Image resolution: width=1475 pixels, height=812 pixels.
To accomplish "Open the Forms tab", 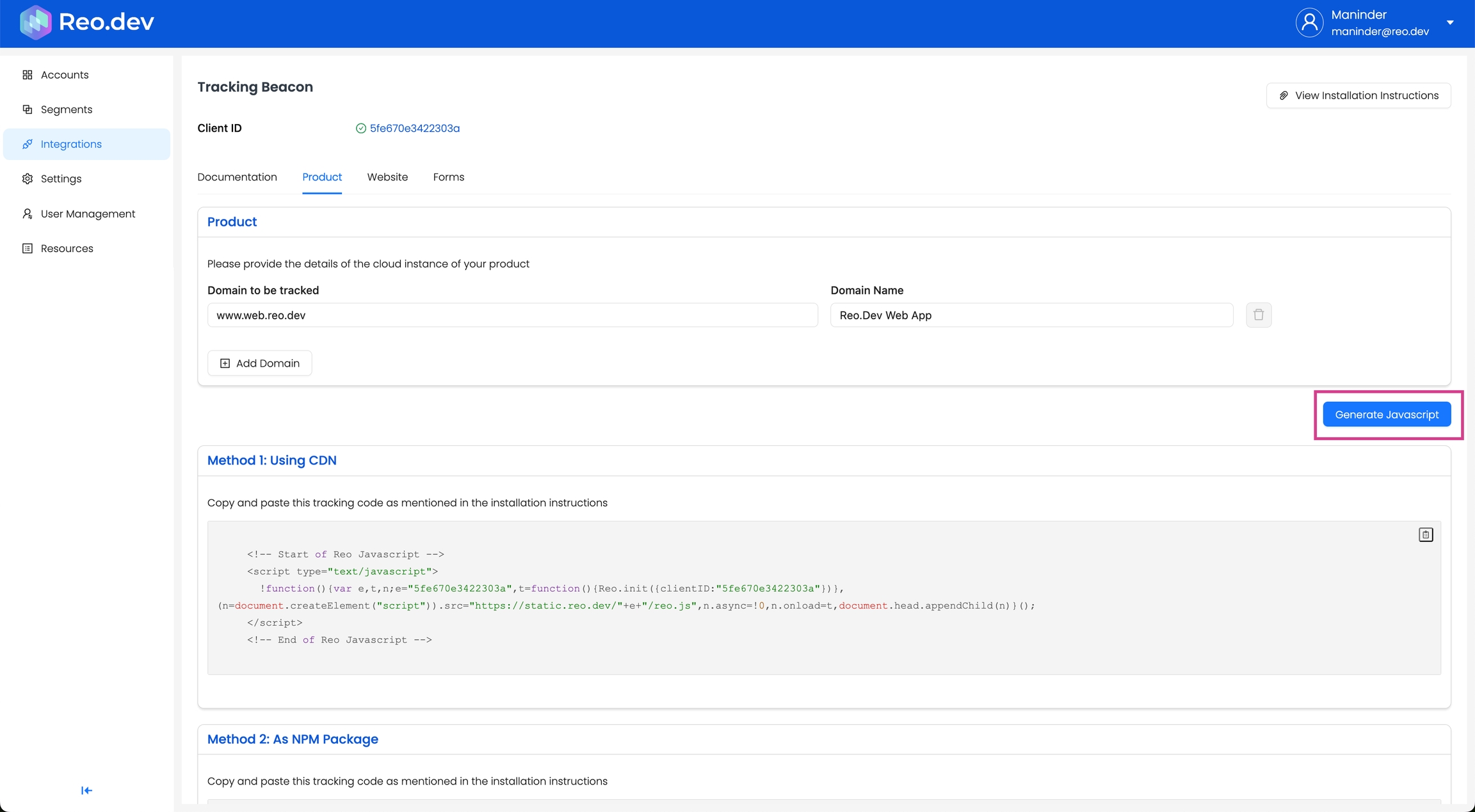I will [448, 177].
